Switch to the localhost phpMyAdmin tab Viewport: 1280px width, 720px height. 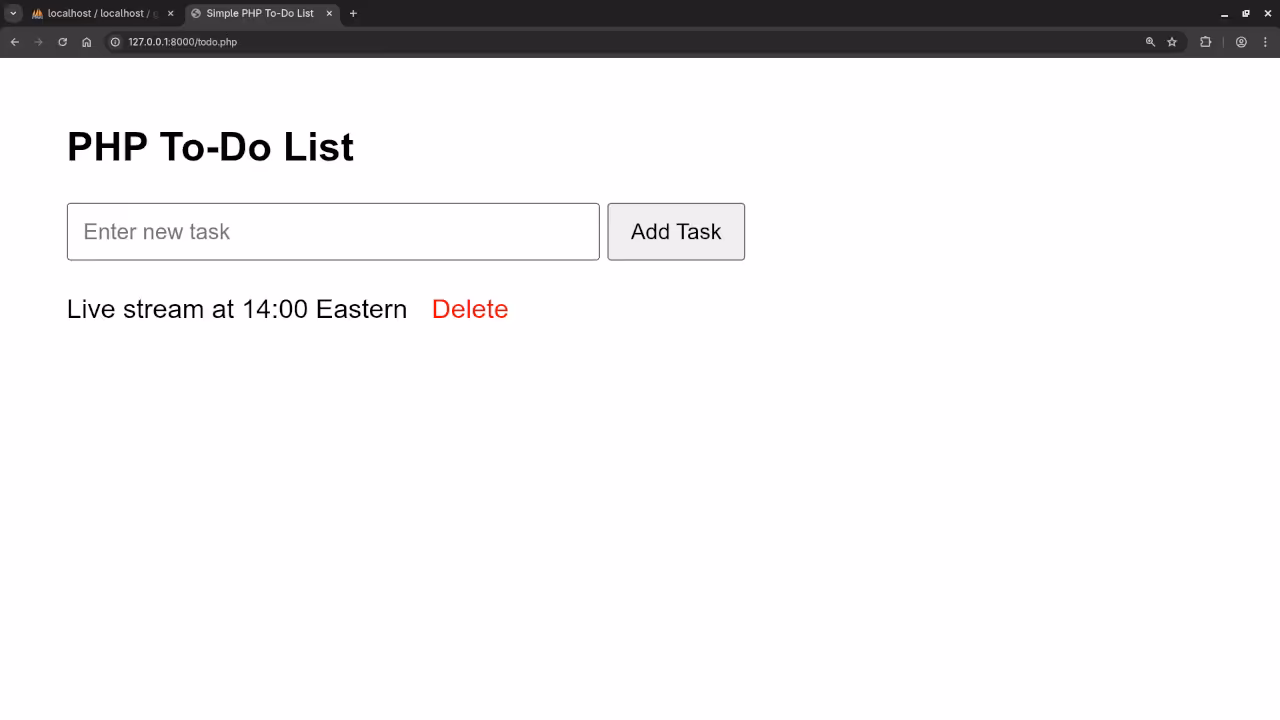point(95,14)
